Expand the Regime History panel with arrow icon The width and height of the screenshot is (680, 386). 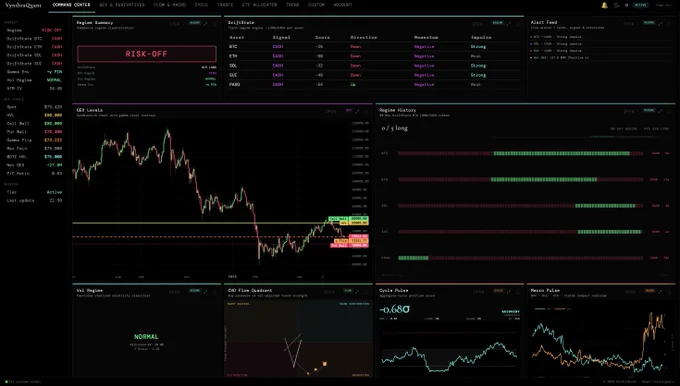click(x=660, y=111)
